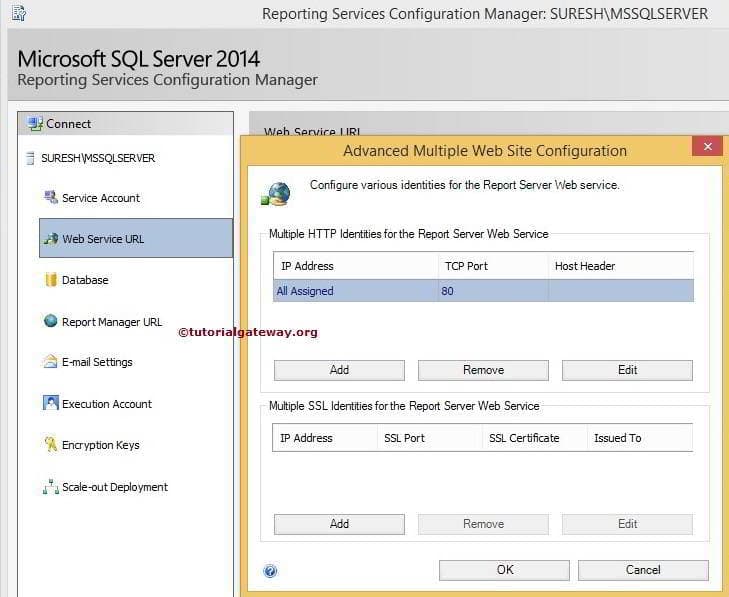Click the SSL Certificate column header

(x=535, y=438)
